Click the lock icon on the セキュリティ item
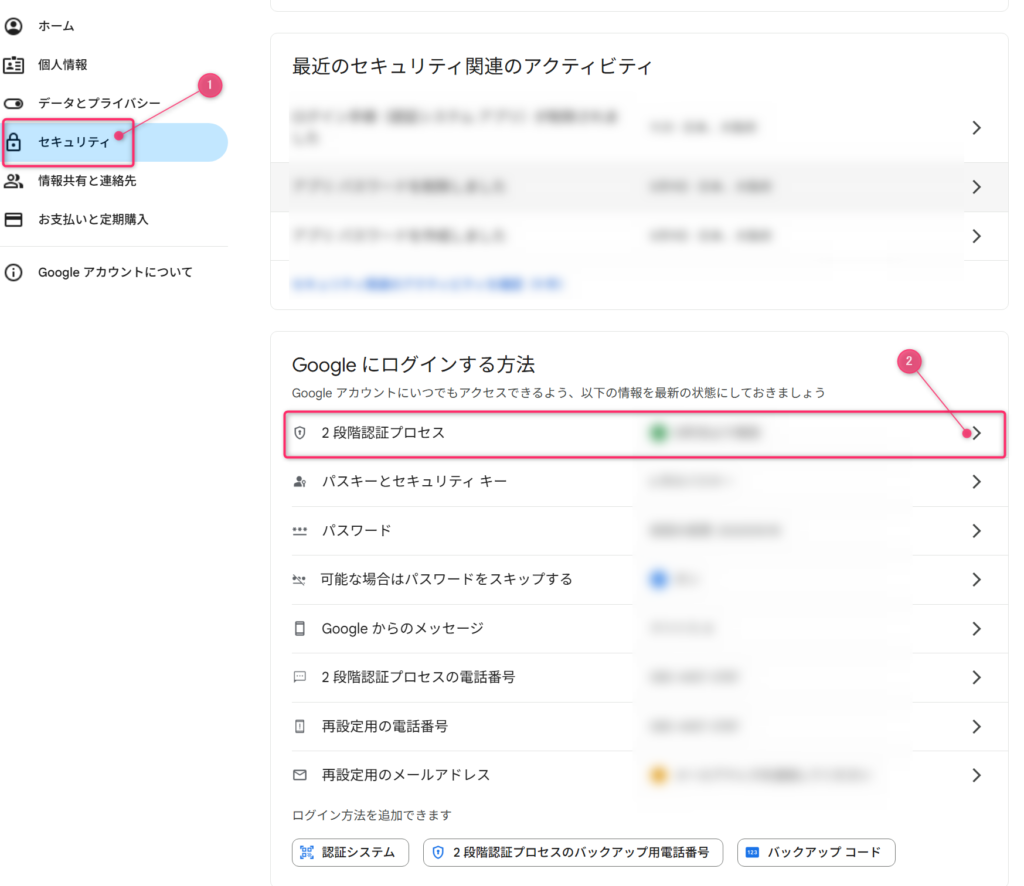The width and height of the screenshot is (1024, 886). point(14,142)
